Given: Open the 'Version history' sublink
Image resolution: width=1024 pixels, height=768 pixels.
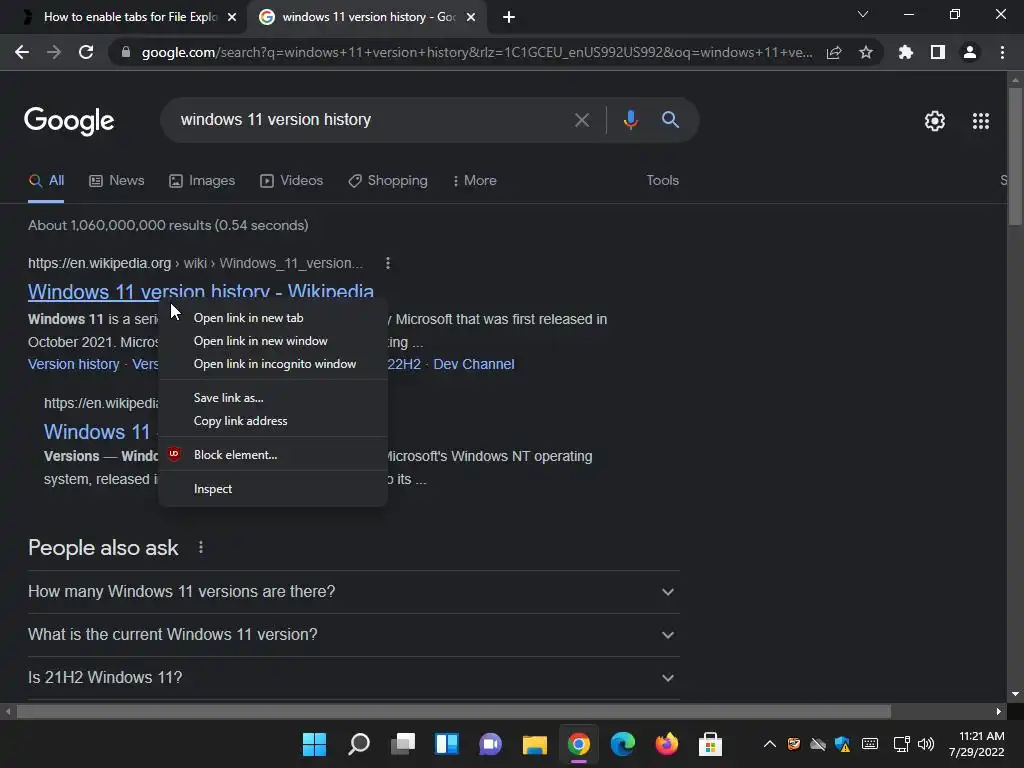Looking at the screenshot, I should [x=74, y=364].
